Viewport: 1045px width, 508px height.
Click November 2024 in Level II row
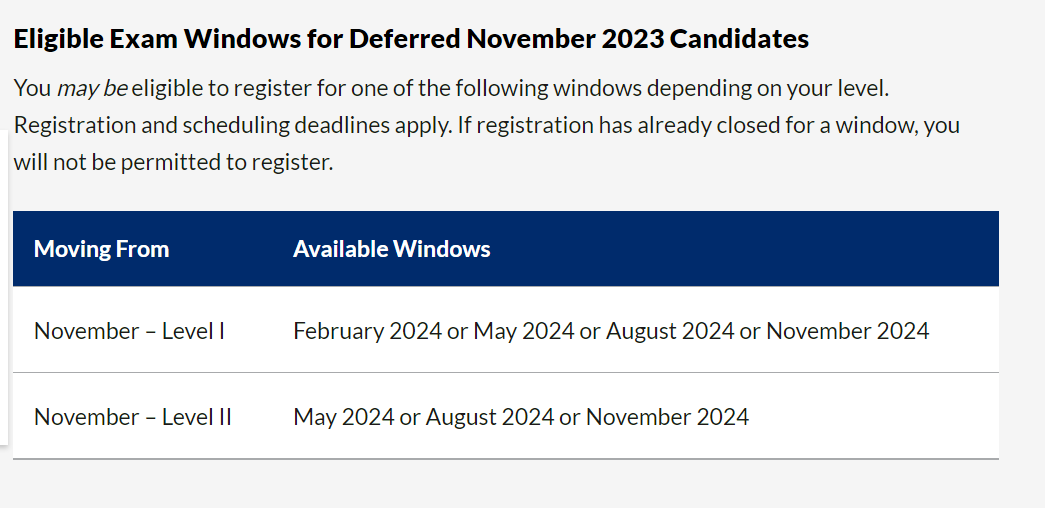[667, 417]
